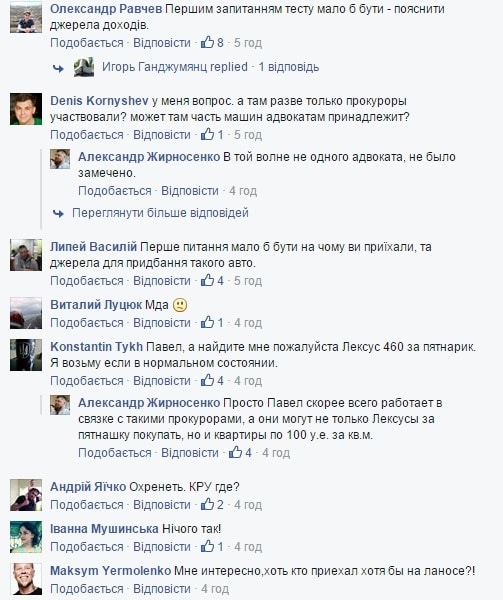The width and height of the screenshot is (503, 600).
Task: Click thumbs-up icon under Konstantin Tykh comment
Action: 207,380
